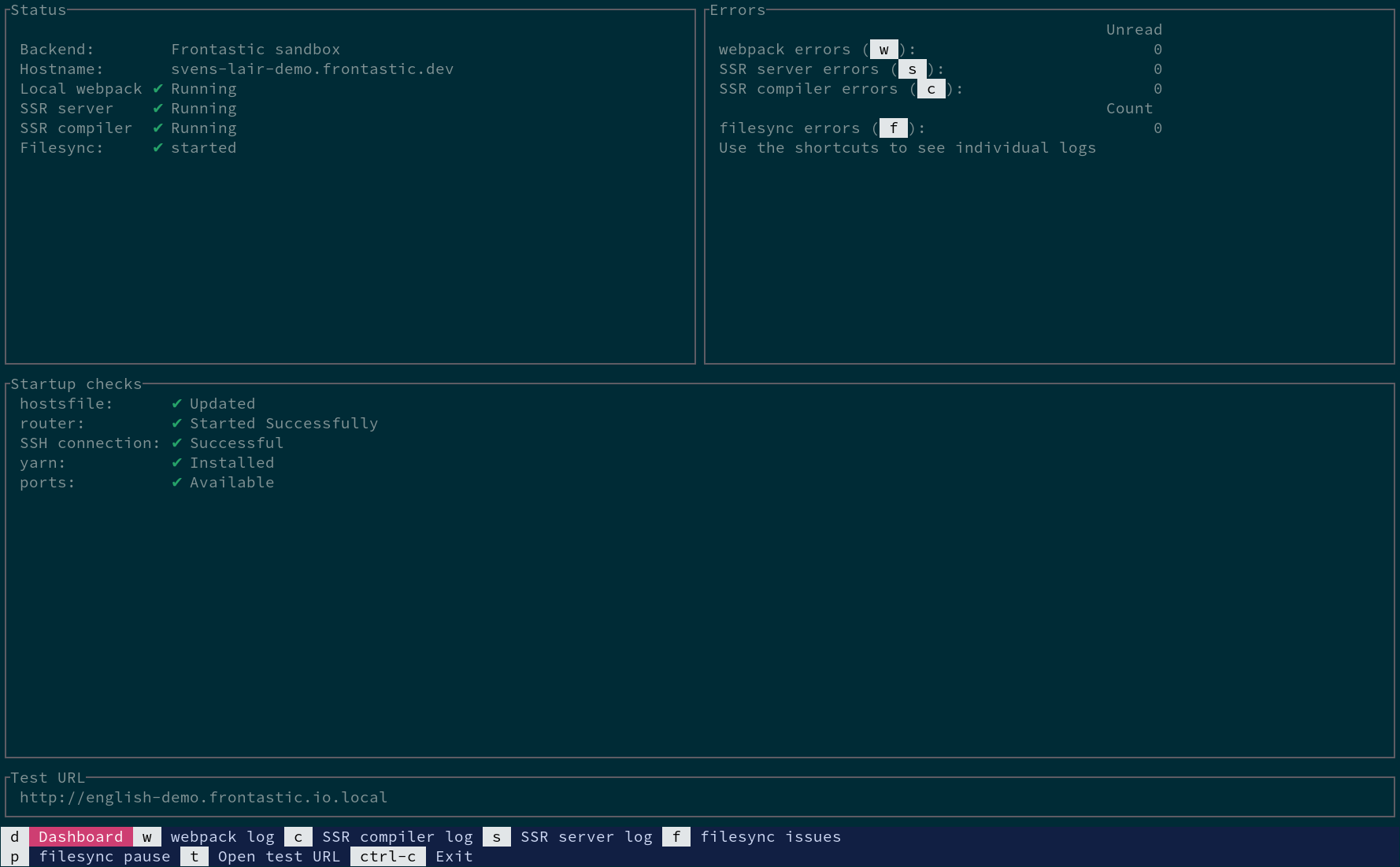The height and width of the screenshot is (867, 1400).
Task: Switch to SSR compiler log tab
Action: click(398, 836)
